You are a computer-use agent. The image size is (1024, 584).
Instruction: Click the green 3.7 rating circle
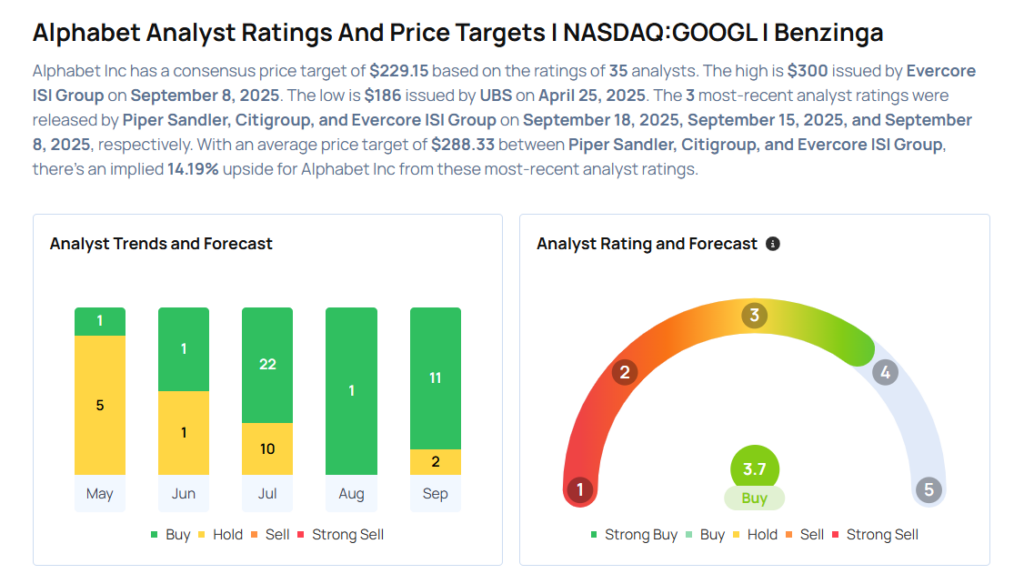click(x=754, y=468)
